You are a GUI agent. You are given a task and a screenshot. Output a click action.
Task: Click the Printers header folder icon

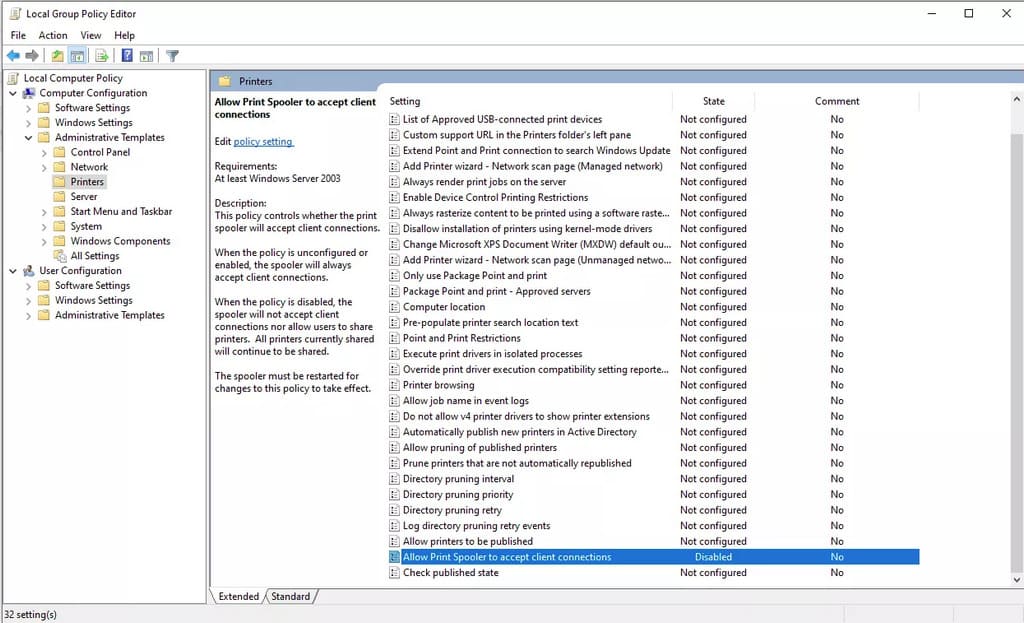click(x=225, y=82)
